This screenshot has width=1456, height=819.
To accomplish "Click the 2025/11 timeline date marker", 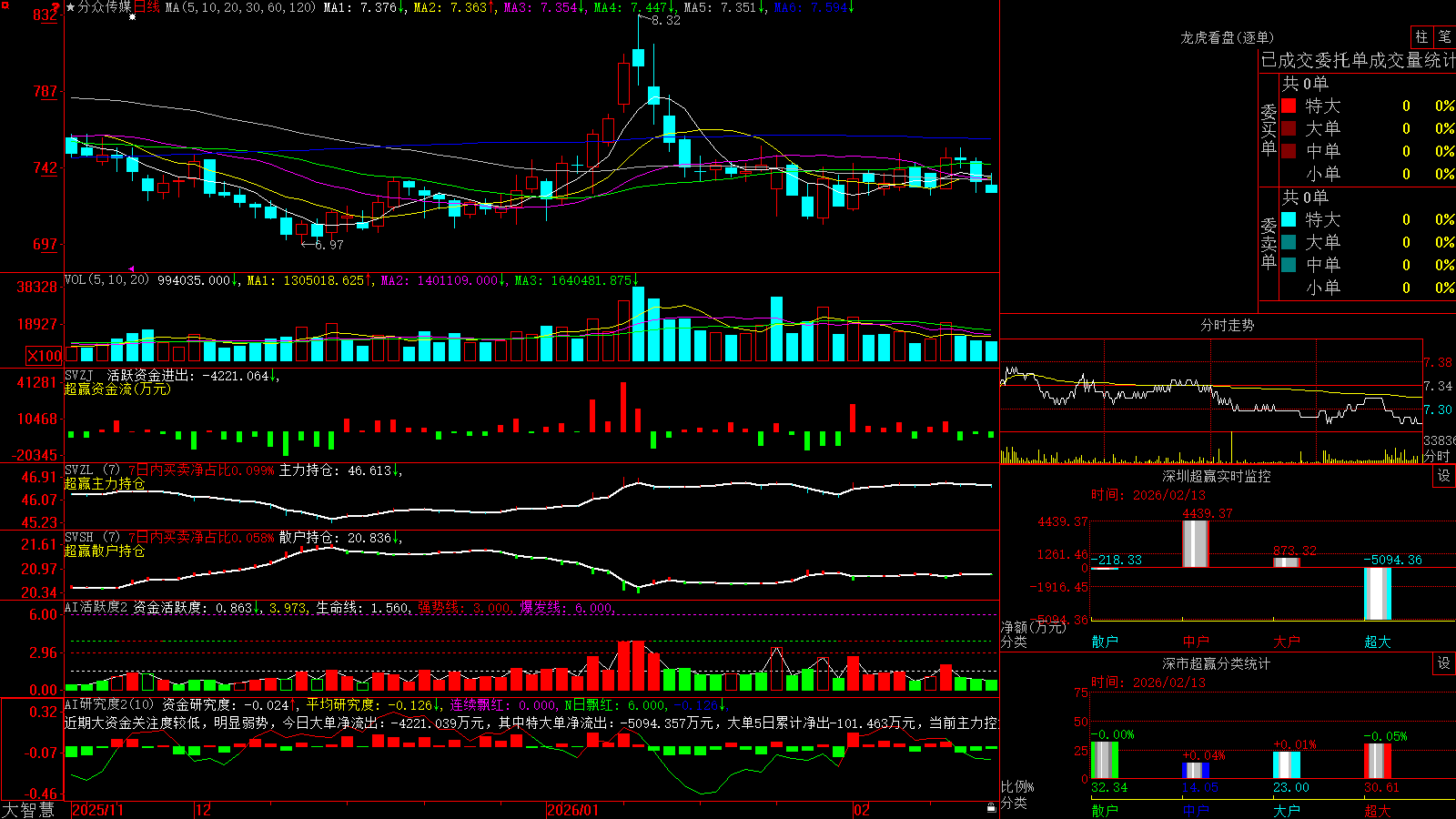I will (x=97, y=810).
